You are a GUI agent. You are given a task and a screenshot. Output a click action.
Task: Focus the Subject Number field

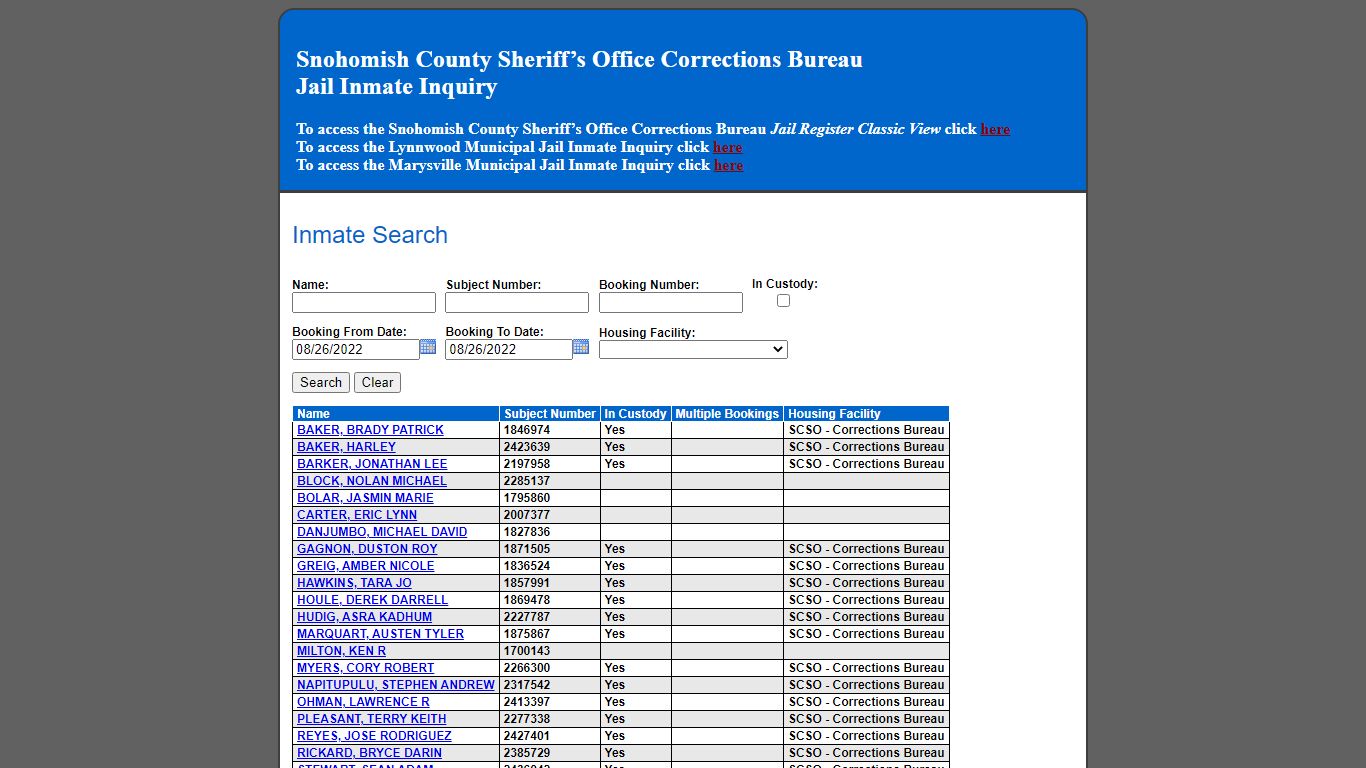click(x=517, y=303)
